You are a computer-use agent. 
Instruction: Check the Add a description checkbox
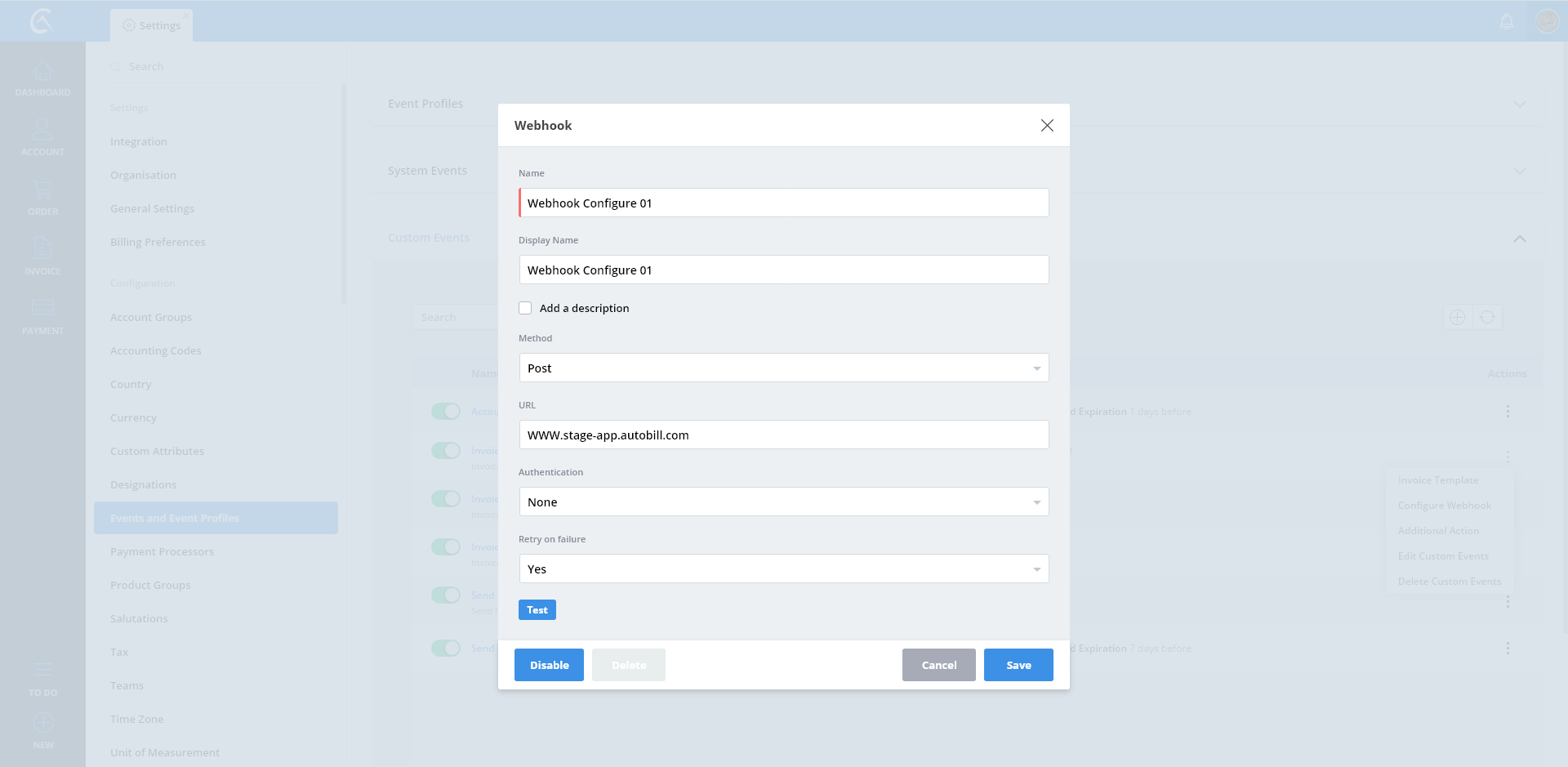pos(525,308)
